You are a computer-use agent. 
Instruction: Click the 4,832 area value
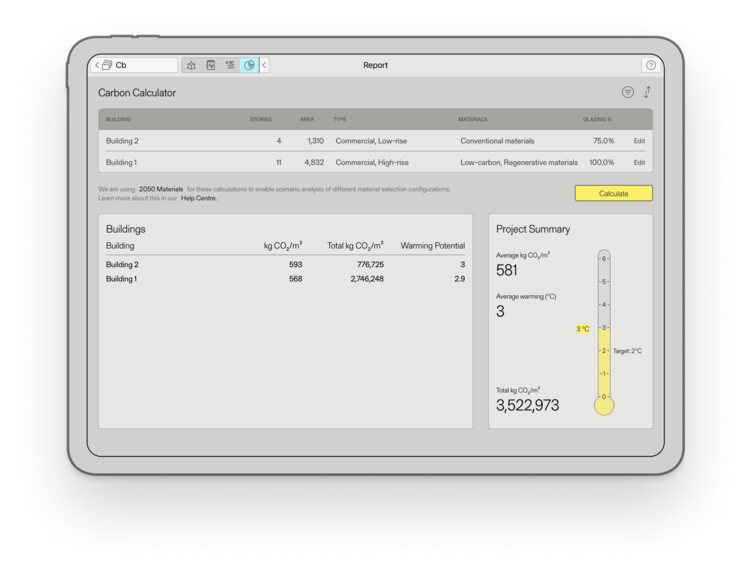click(x=314, y=163)
